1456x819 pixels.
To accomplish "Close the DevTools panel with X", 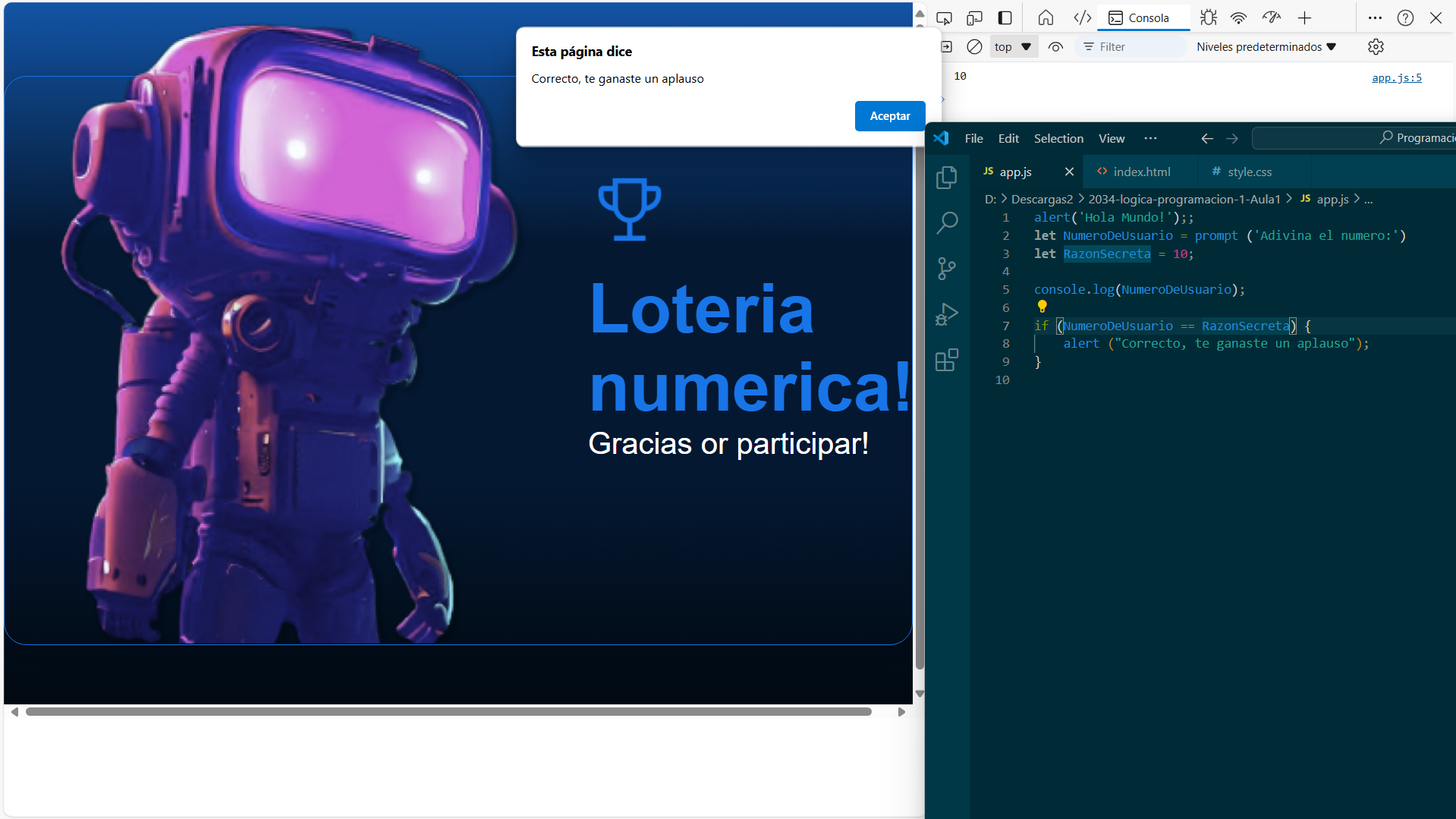I will pyautogui.click(x=1436, y=18).
